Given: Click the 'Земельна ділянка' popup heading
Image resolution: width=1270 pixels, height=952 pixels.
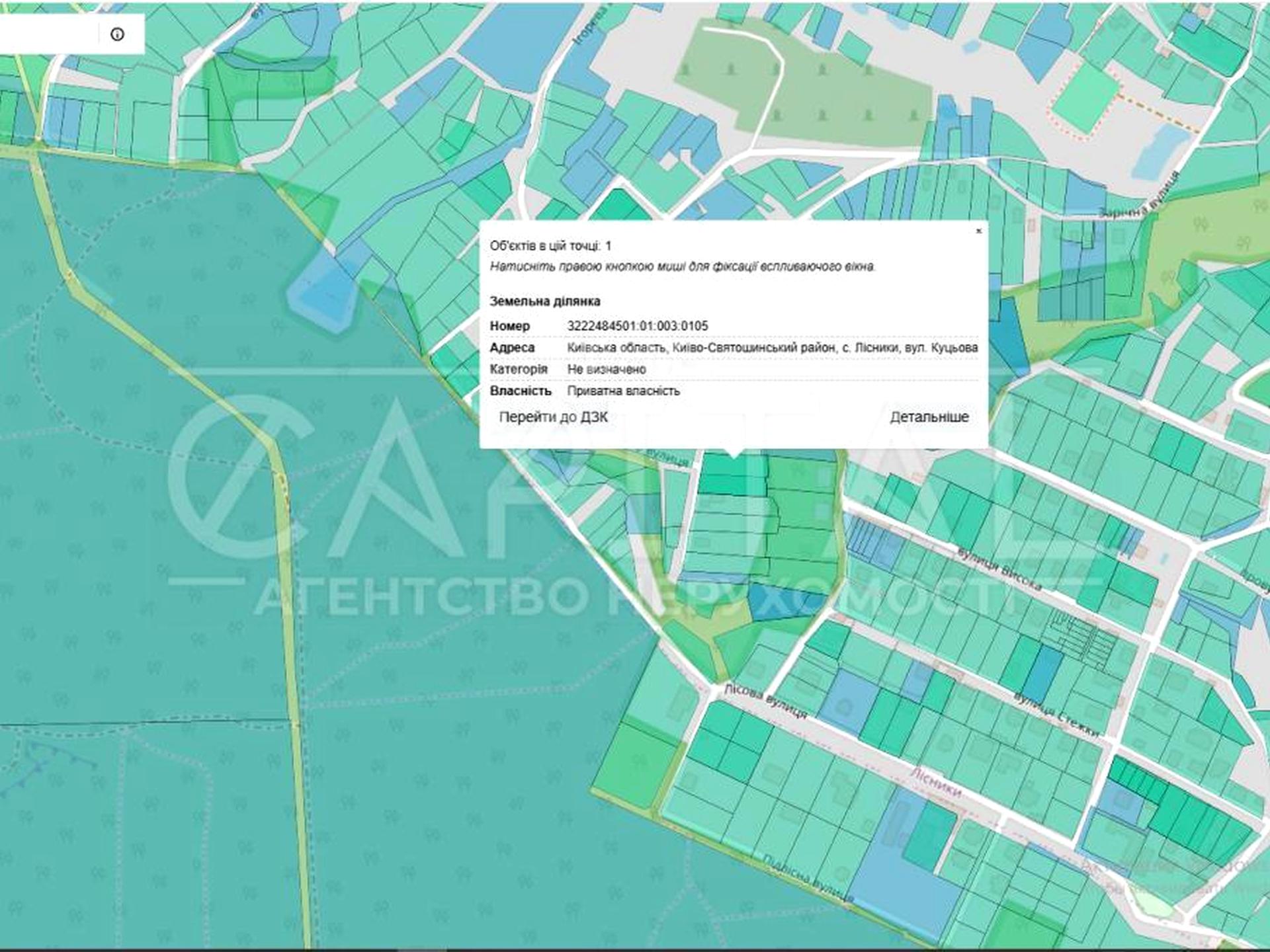Looking at the screenshot, I should click(x=544, y=301).
